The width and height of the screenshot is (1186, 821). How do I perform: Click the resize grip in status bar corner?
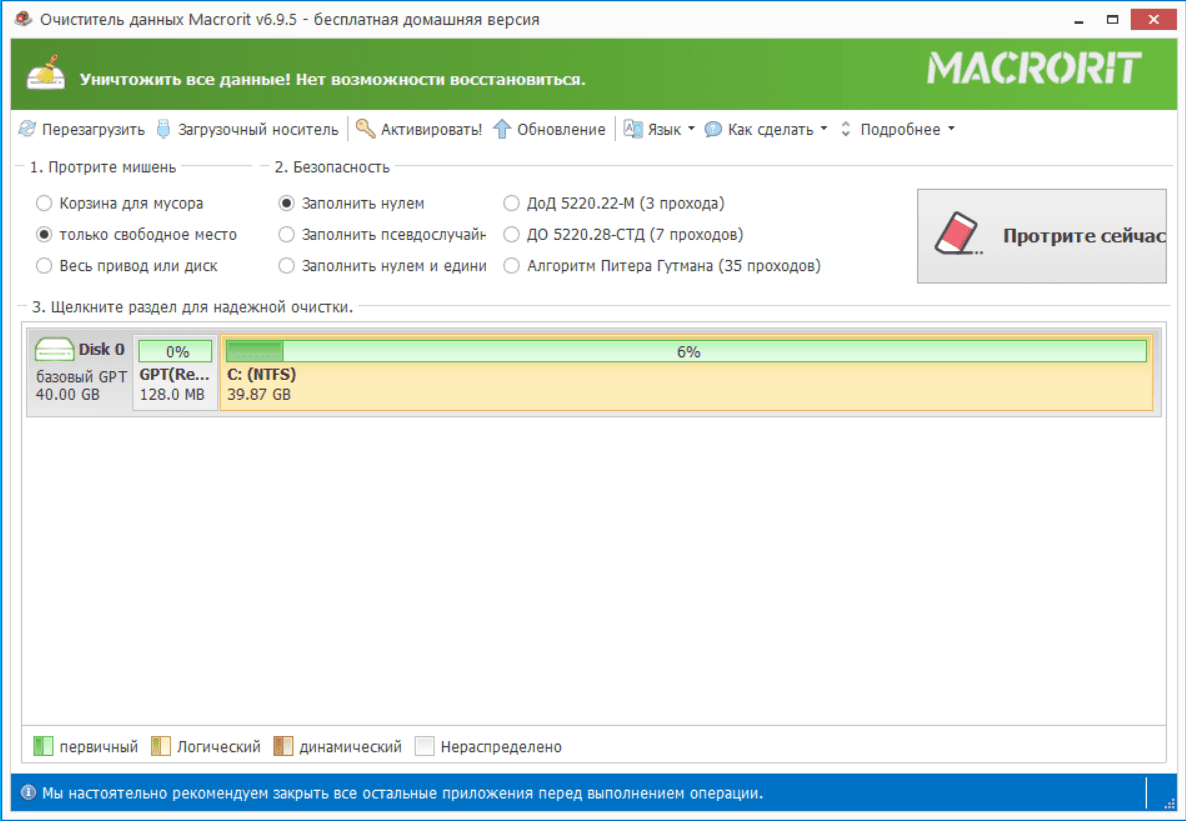pyautogui.click(x=1169, y=802)
